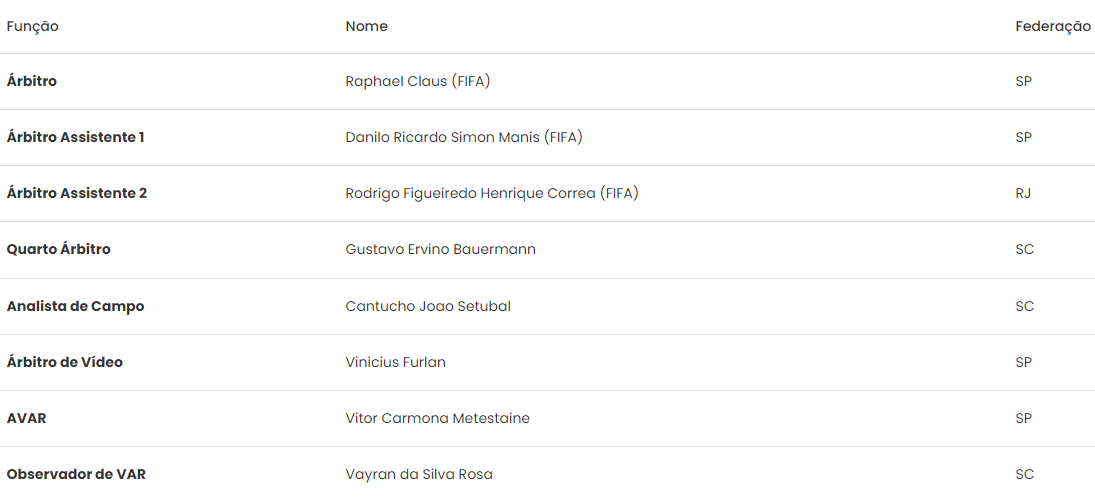Select the Árbitro Assistente 1 label
Image resolution: width=1095 pixels, height=500 pixels.
(76, 137)
